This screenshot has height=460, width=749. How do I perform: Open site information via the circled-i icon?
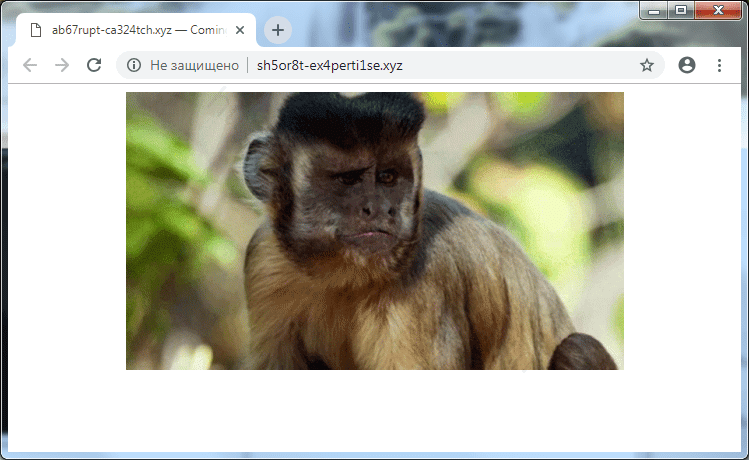(x=134, y=65)
